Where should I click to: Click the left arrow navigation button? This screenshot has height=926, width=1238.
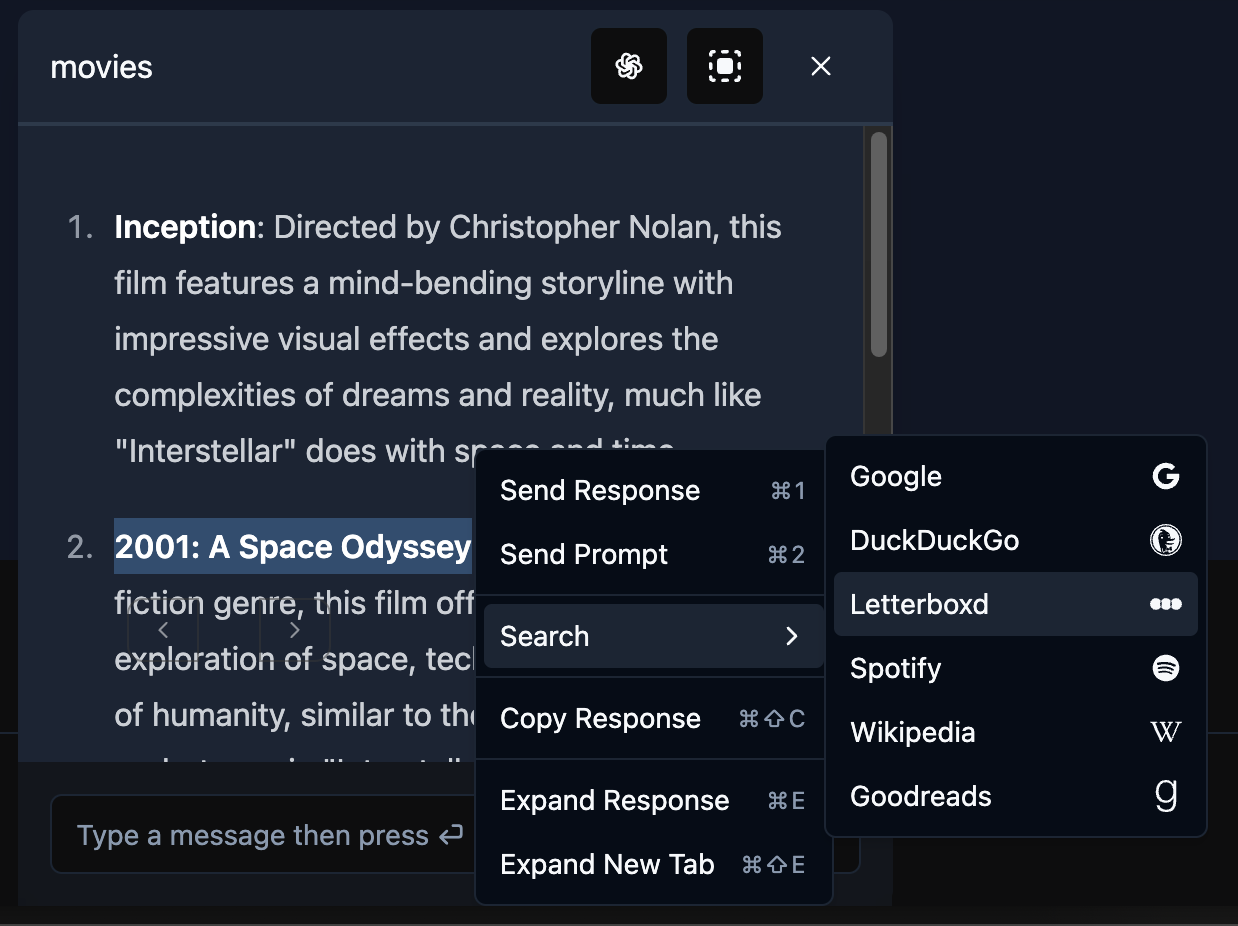coord(163,630)
